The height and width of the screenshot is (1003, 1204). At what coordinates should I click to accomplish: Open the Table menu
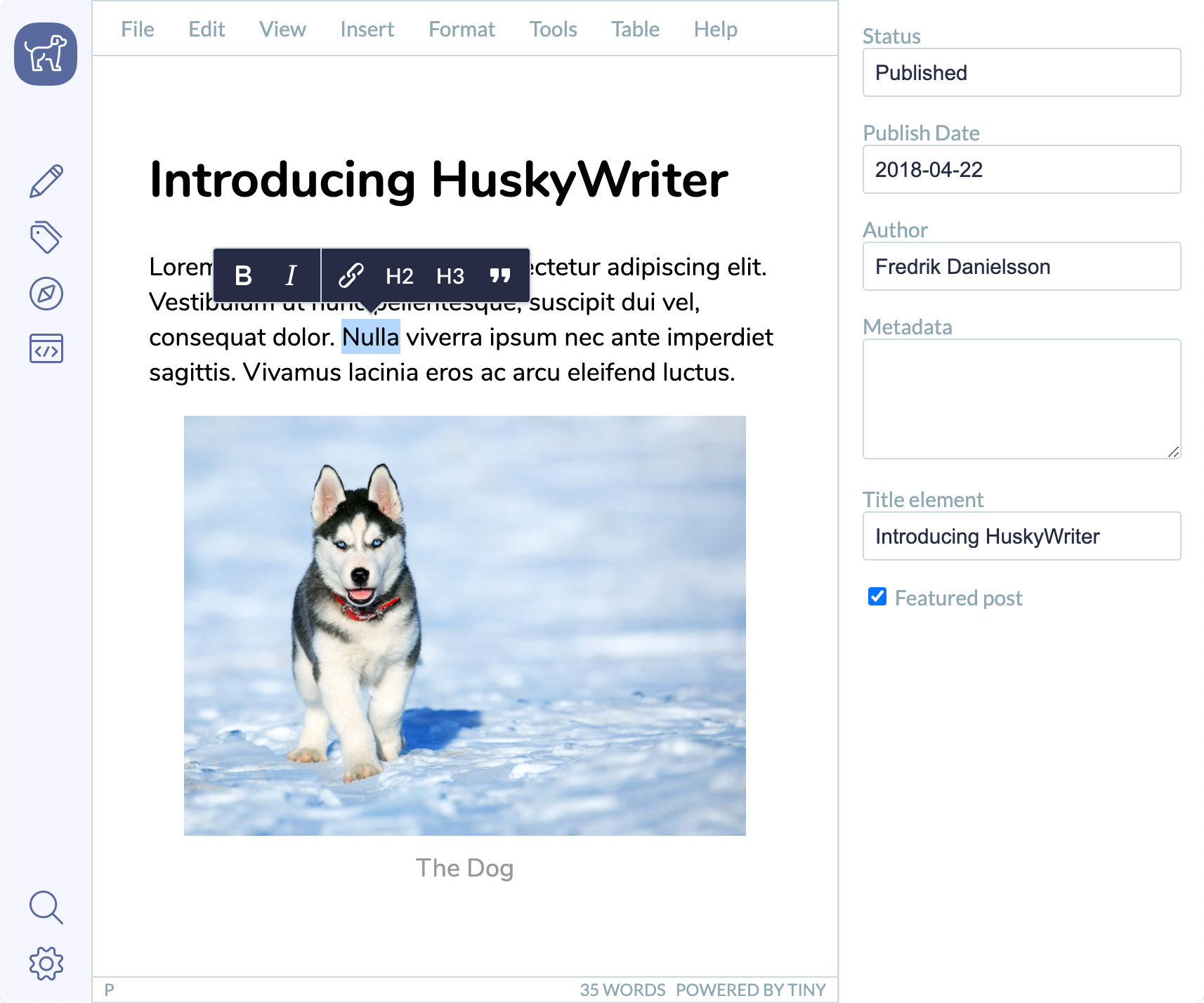click(635, 29)
